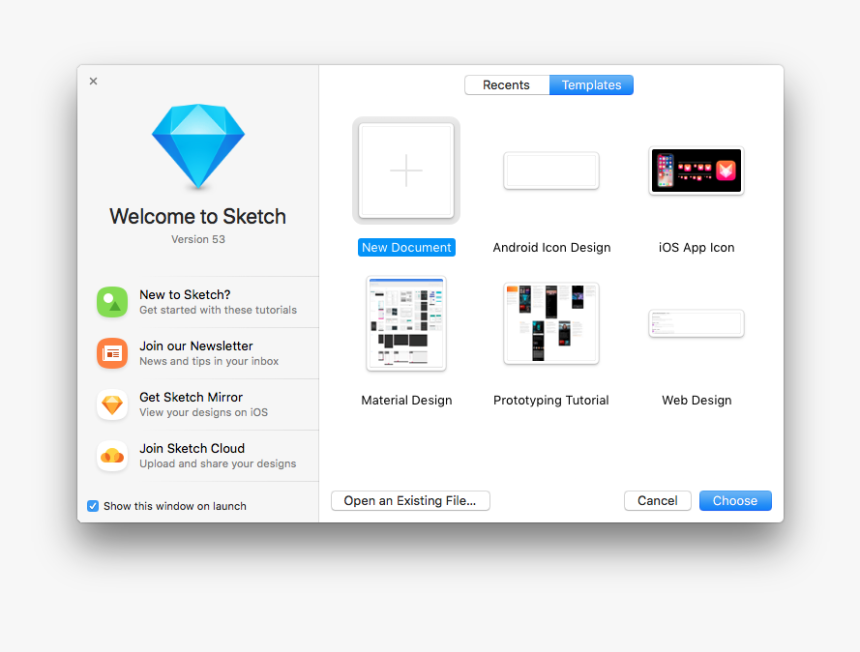
Task: Click the Sketch Mirror diamond icon
Action: 112,405
